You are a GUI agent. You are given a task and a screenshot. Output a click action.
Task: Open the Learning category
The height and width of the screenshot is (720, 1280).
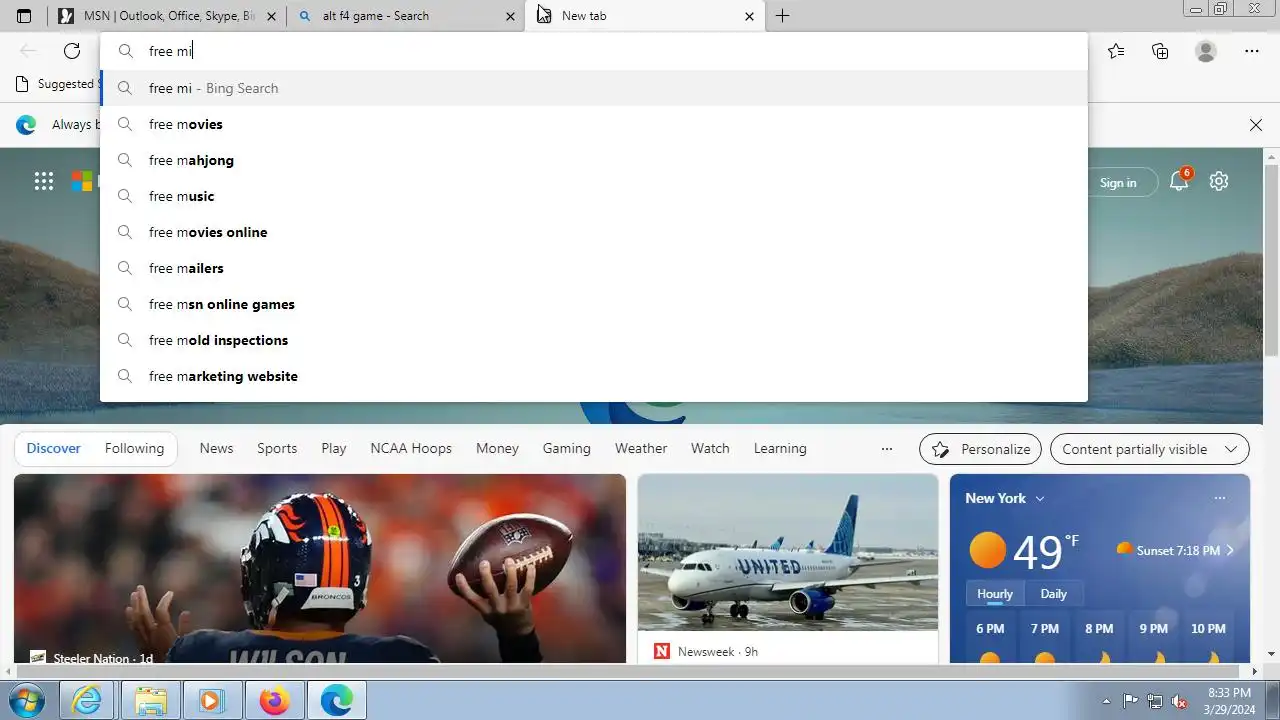[x=780, y=449]
